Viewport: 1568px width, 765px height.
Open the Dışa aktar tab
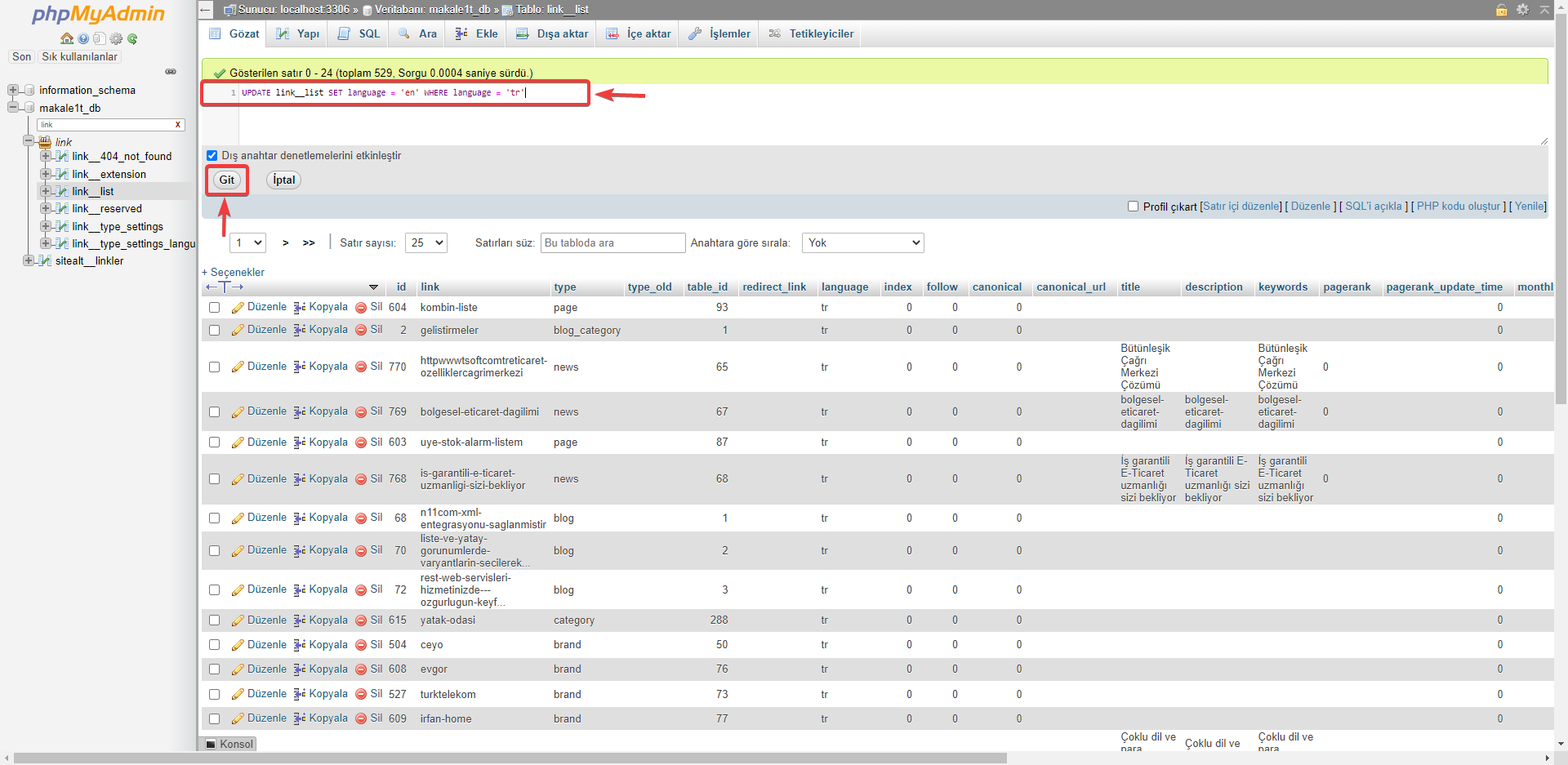552,33
